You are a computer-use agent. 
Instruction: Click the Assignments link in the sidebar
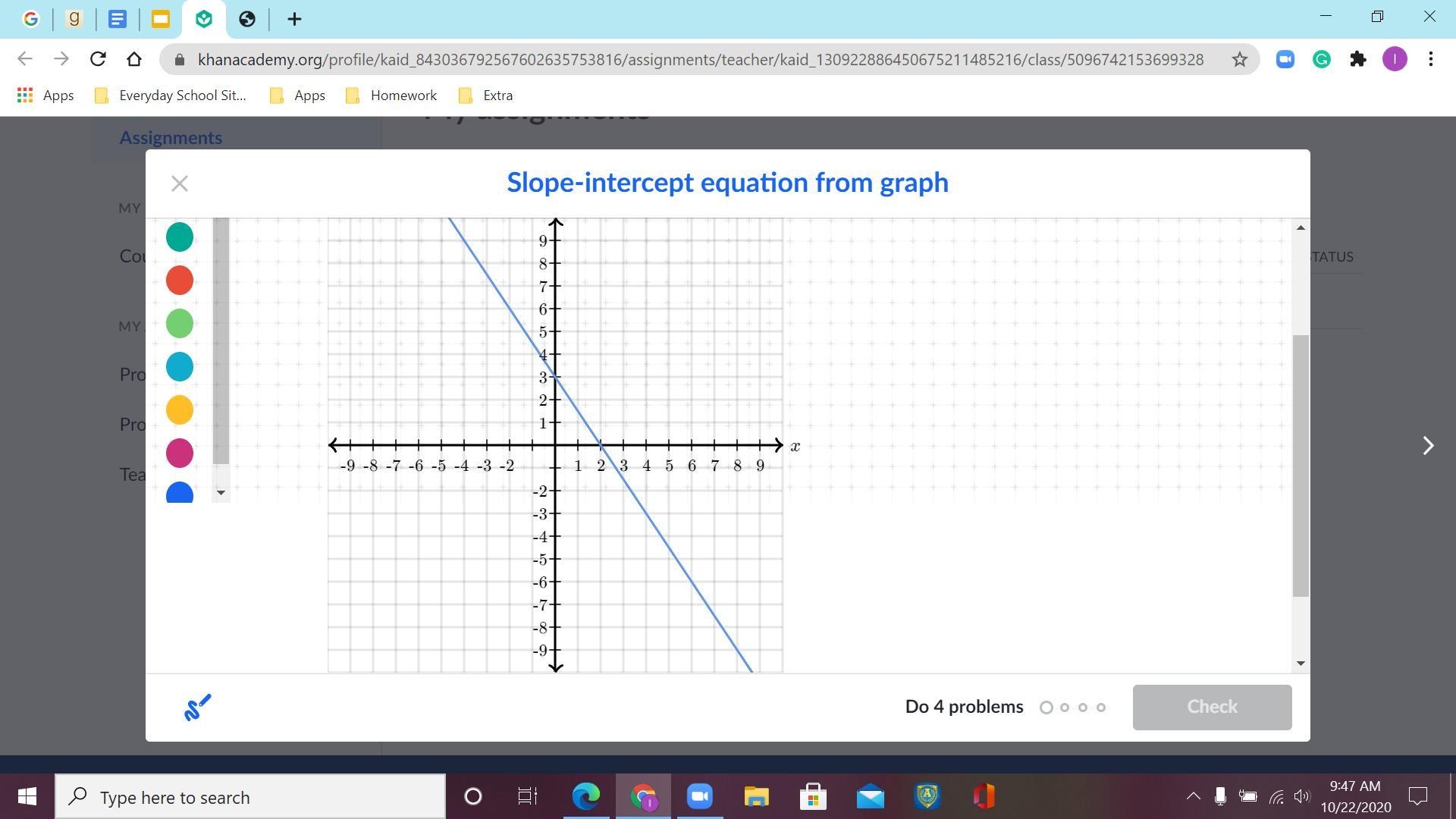tap(171, 138)
